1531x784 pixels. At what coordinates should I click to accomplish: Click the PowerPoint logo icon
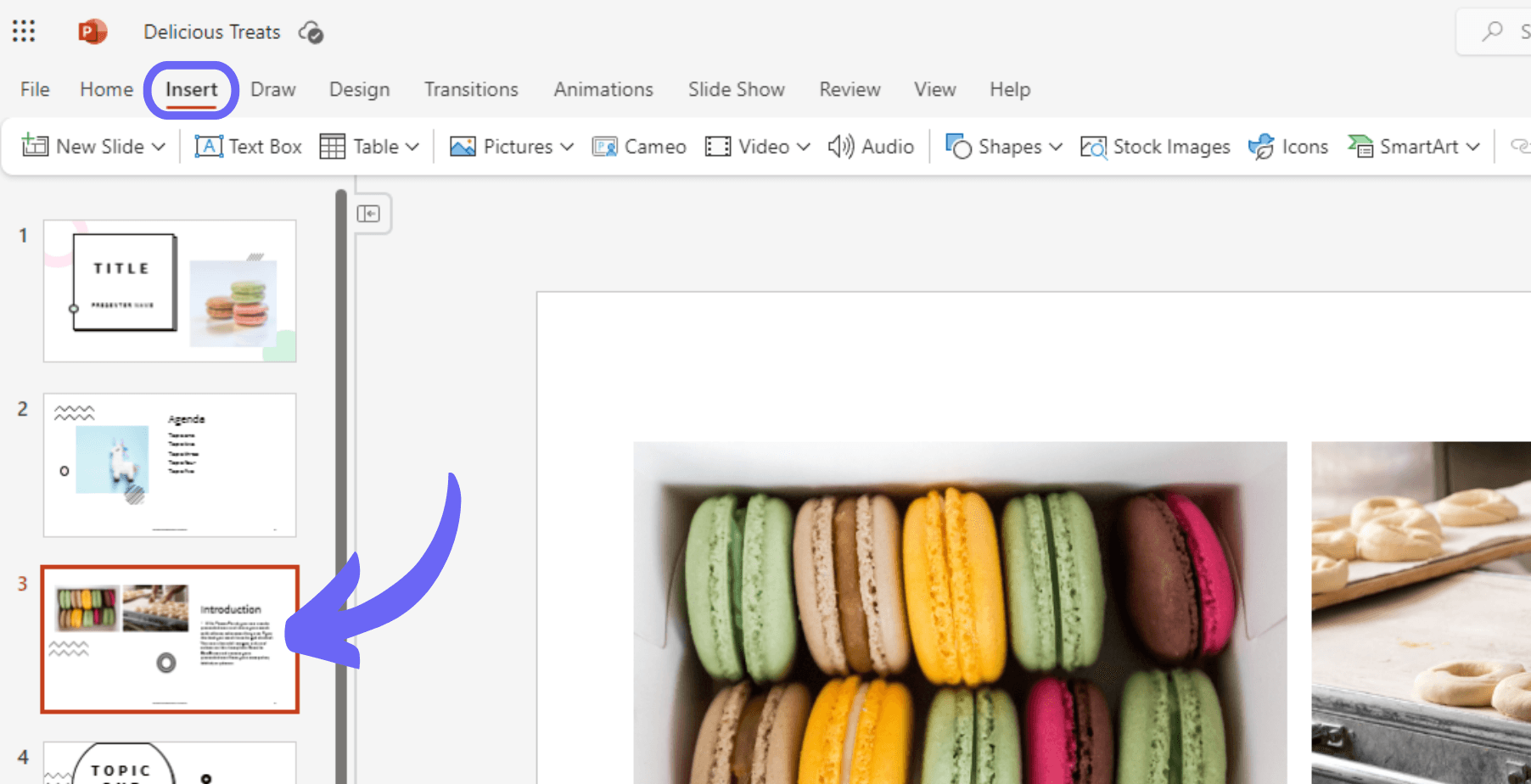92,32
